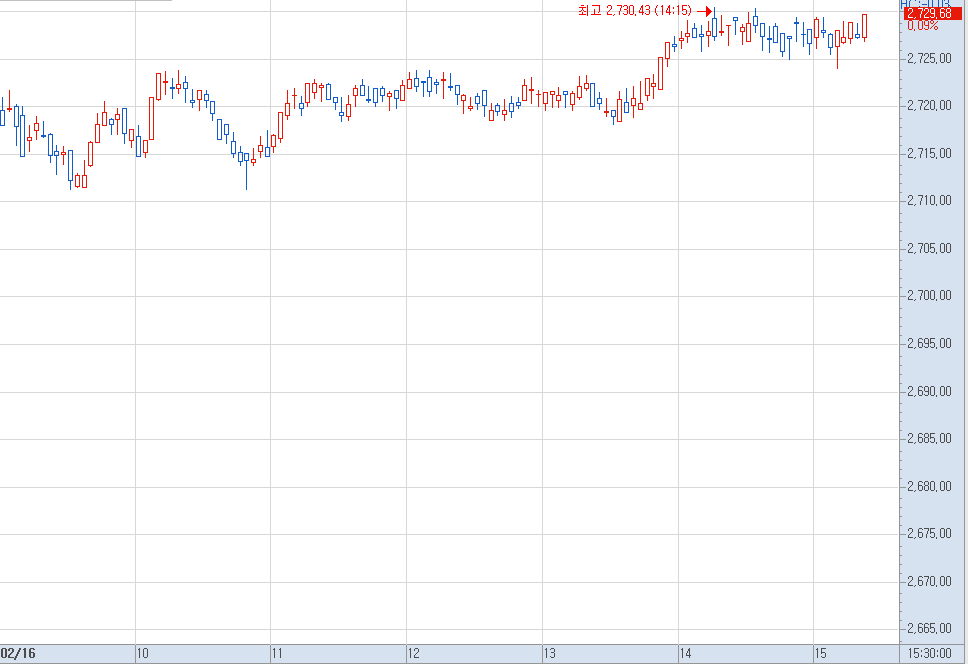Click the 2,690.00 price axis label

click(x=929, y=391)
